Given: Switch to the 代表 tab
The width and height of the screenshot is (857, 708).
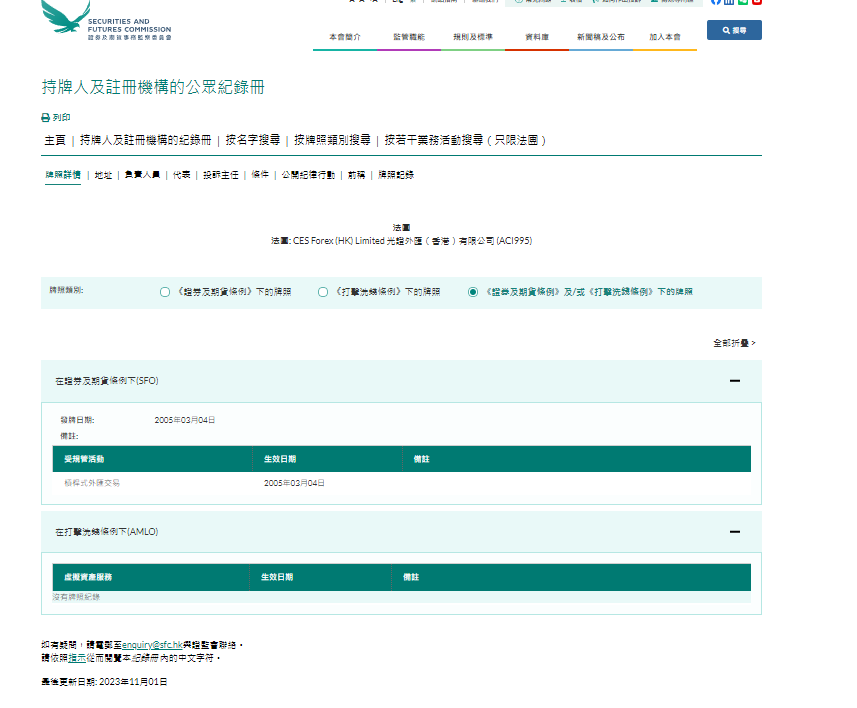Looking at the screenshot, I should coord(181,175).
